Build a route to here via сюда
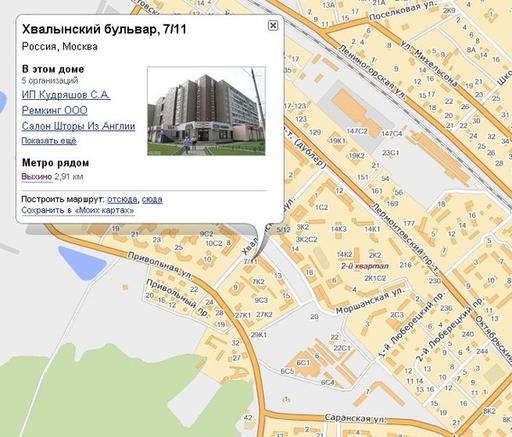This screenshot has width=512, height=437. (152, 199)
